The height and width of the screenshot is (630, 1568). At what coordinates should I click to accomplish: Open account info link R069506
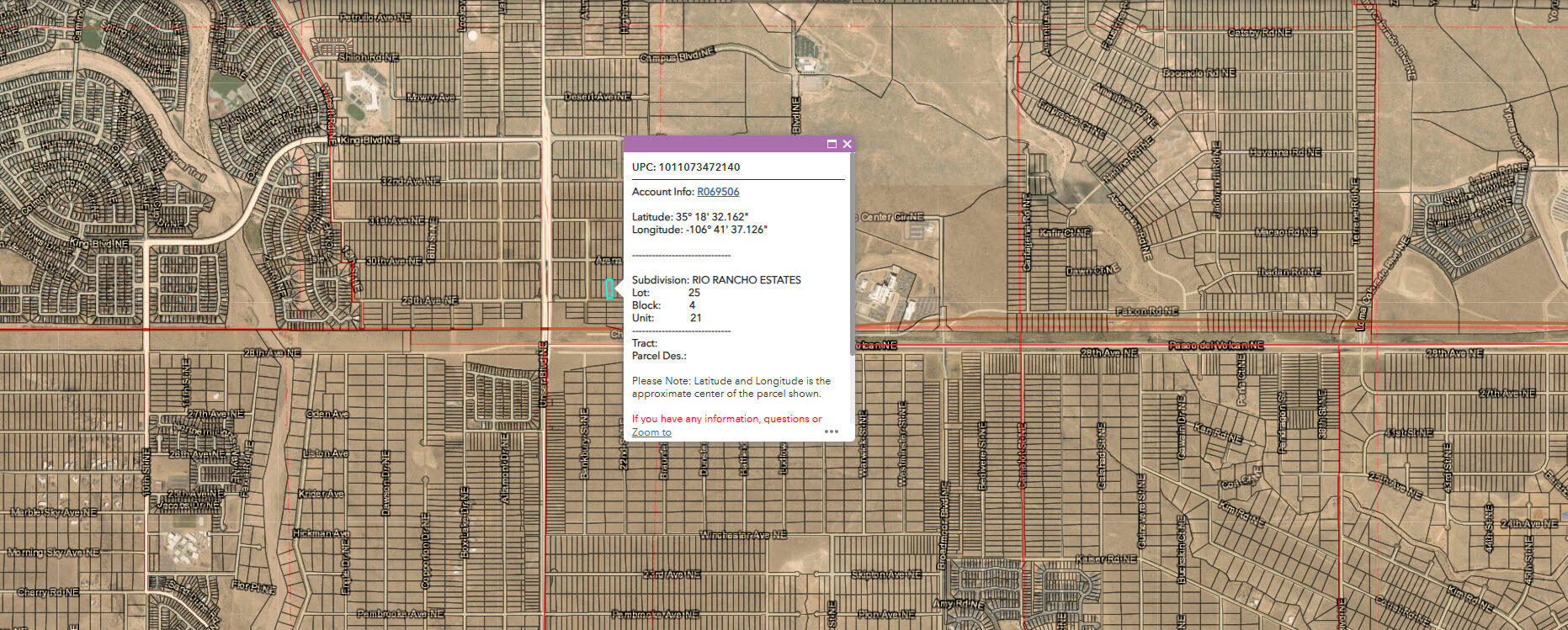coord(718,192)
